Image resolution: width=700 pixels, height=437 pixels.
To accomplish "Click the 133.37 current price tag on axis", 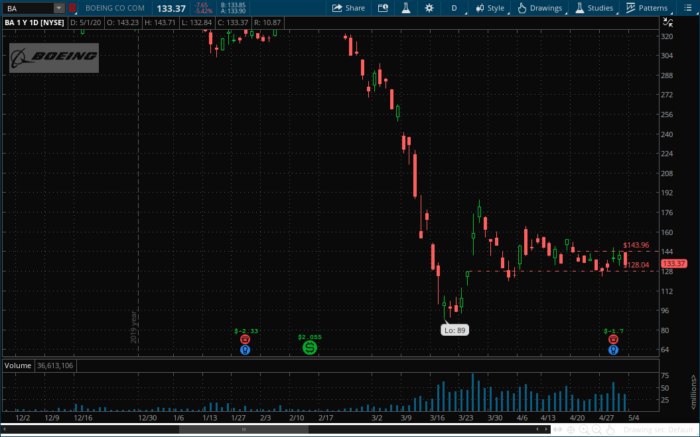I will (x=674, y=263).
